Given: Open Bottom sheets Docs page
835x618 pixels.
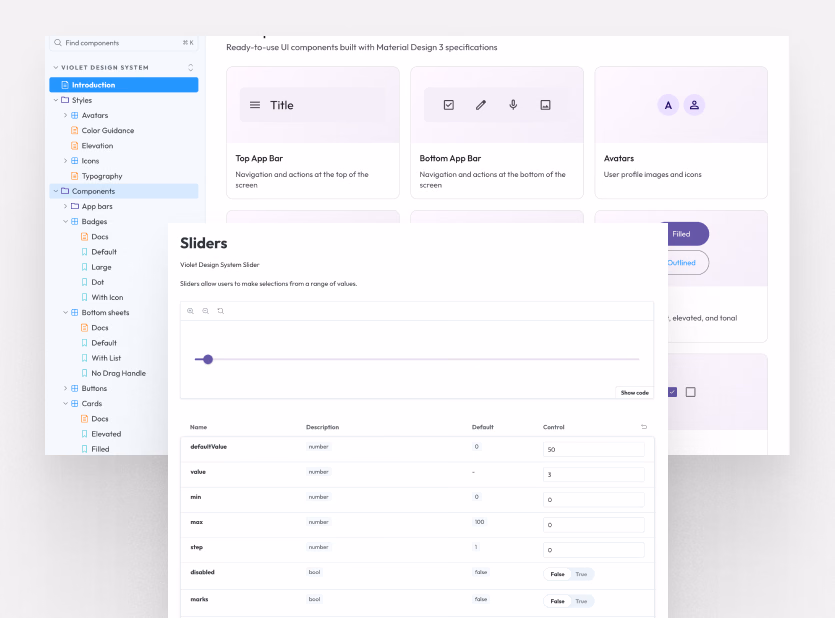Looking at the screenshot, I should pyautogui.click(x=95, y=327).
